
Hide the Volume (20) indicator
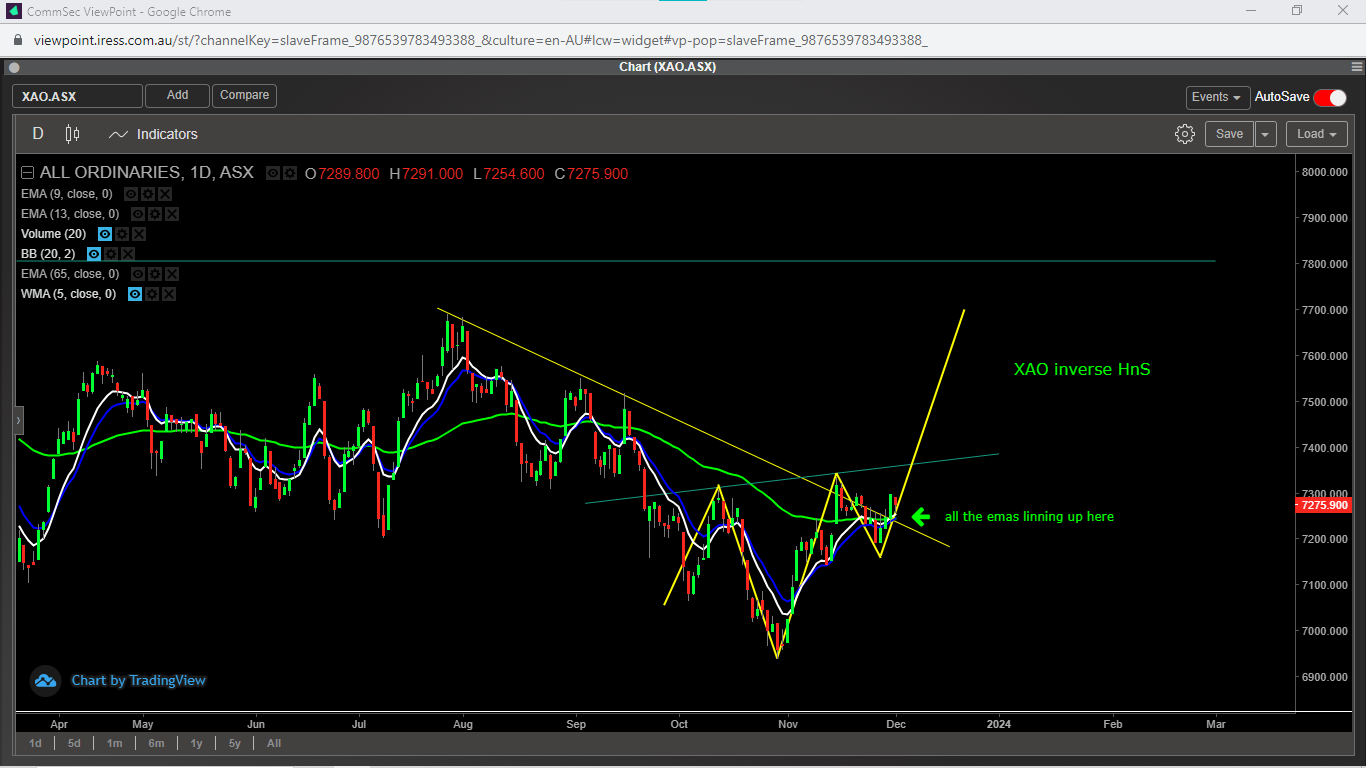click(105, 234)
